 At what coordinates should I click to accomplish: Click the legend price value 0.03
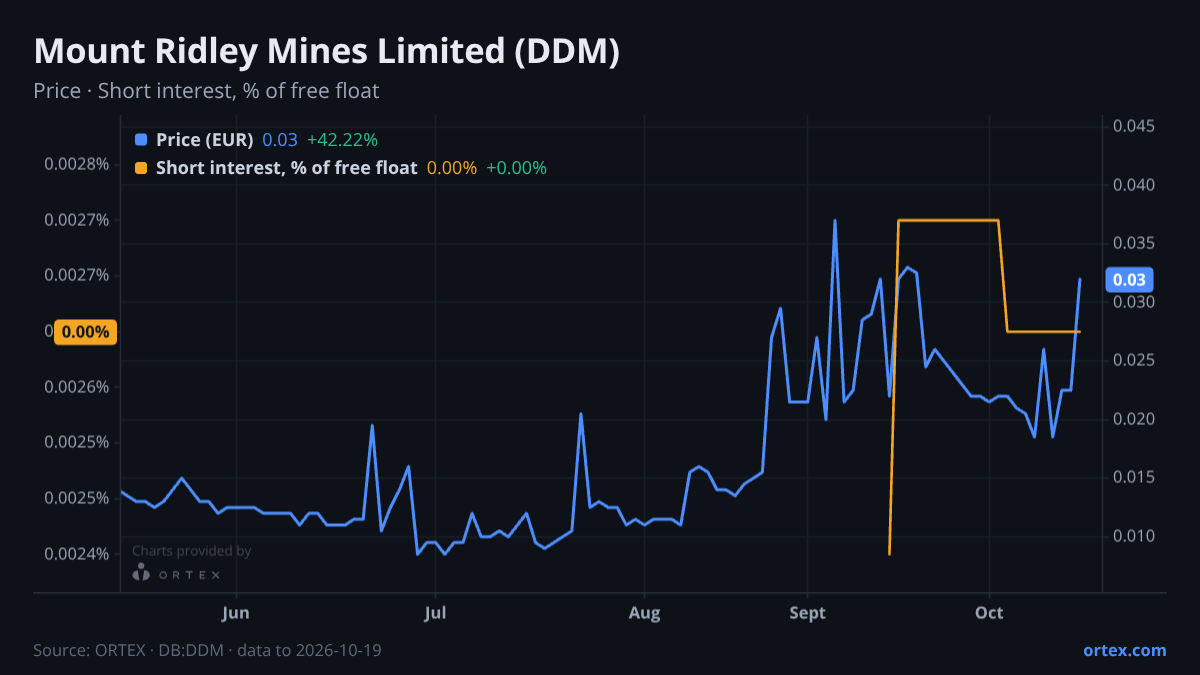(x=280, y=140)
